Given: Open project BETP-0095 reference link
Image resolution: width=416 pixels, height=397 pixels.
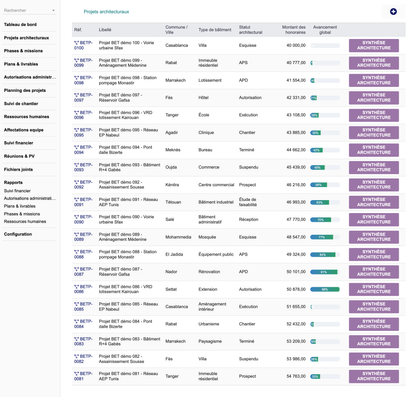Looking at the screenshot, I should click(x=83, y=132).
